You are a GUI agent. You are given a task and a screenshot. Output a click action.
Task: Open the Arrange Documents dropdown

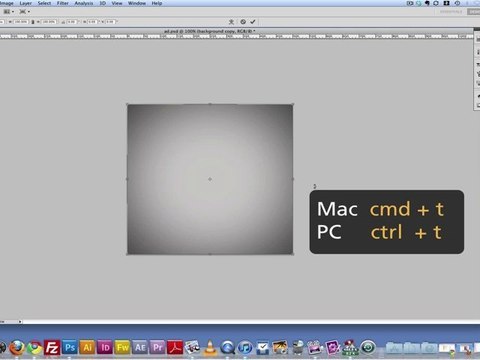pyautogui.click(x=9, y=12)
